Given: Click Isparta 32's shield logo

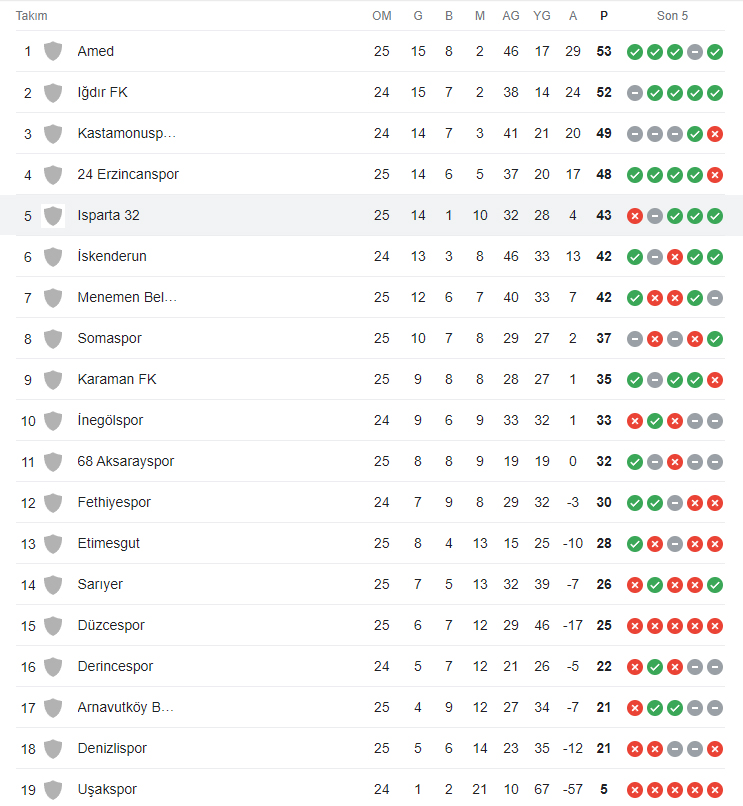Looking at the screenshot, I should pyautogui.click(x=53, y=215).
